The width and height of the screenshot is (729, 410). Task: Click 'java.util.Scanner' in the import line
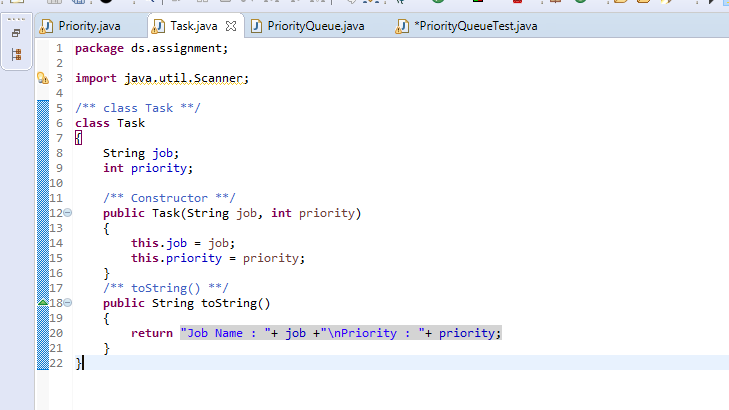(x=184, y=78)
